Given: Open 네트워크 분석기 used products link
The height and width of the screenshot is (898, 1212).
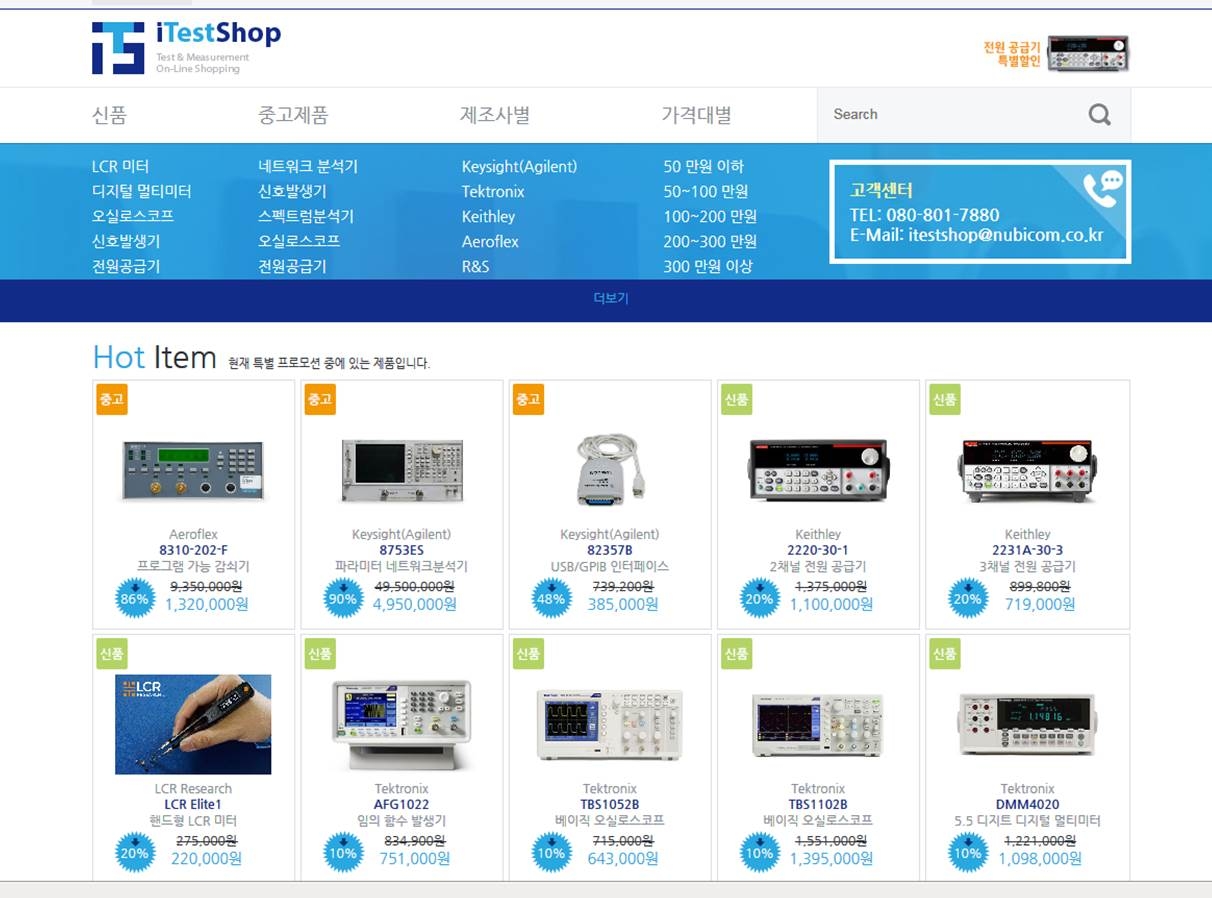Looking at the screenshot, I should point(308,166).
